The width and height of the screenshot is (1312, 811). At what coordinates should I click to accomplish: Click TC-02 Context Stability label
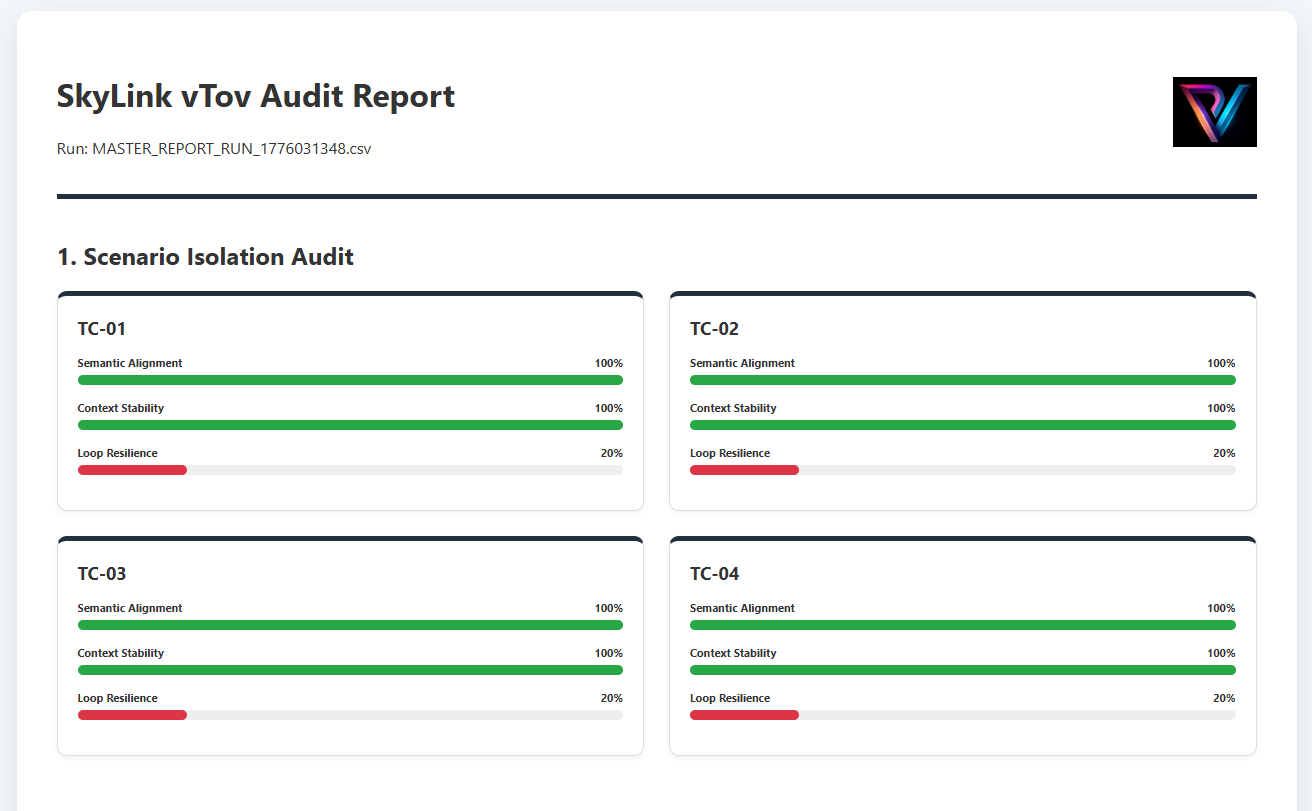(733, 409)
